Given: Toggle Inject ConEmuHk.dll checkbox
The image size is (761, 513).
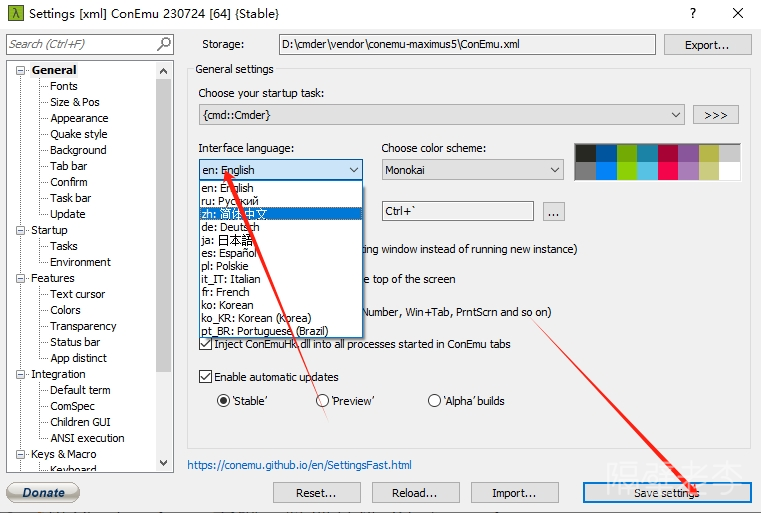Looking at the screenshot, I should (205, 344).
